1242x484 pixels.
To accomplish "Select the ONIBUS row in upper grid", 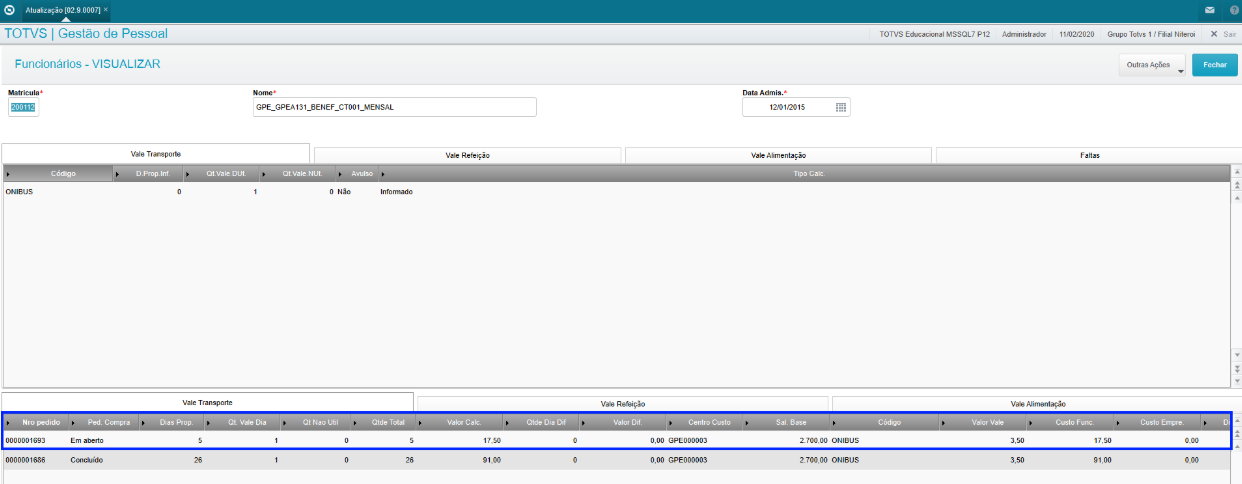I will click(x=615, y=191).
